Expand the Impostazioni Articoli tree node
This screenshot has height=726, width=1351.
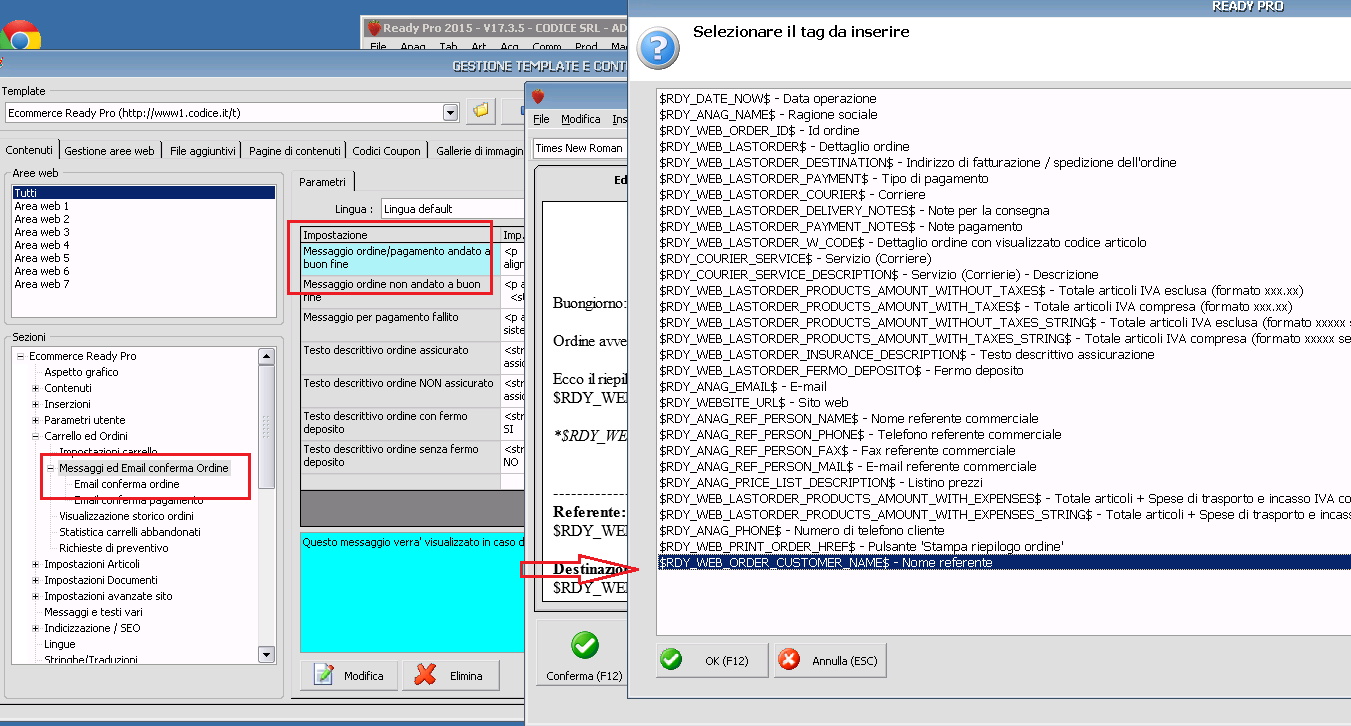click(x=36, y=564)
